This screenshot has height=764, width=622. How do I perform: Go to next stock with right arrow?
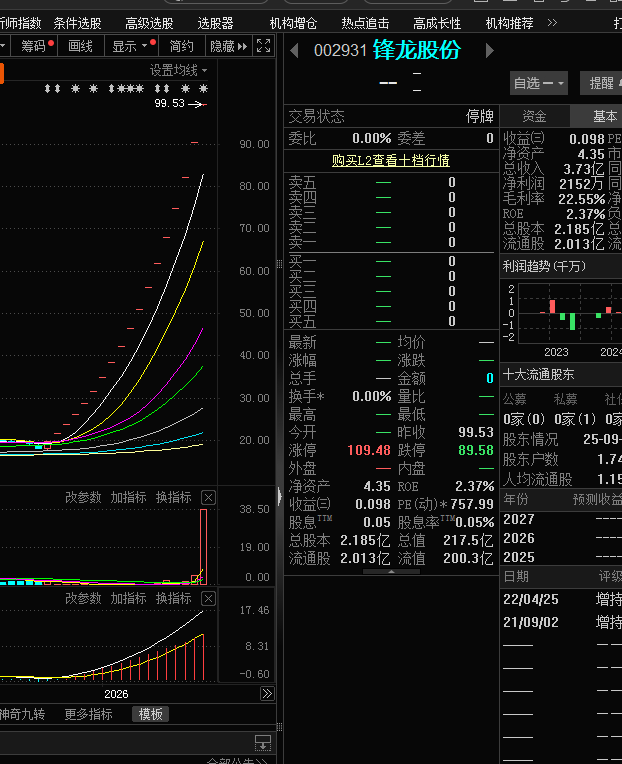tap(490, 50)
